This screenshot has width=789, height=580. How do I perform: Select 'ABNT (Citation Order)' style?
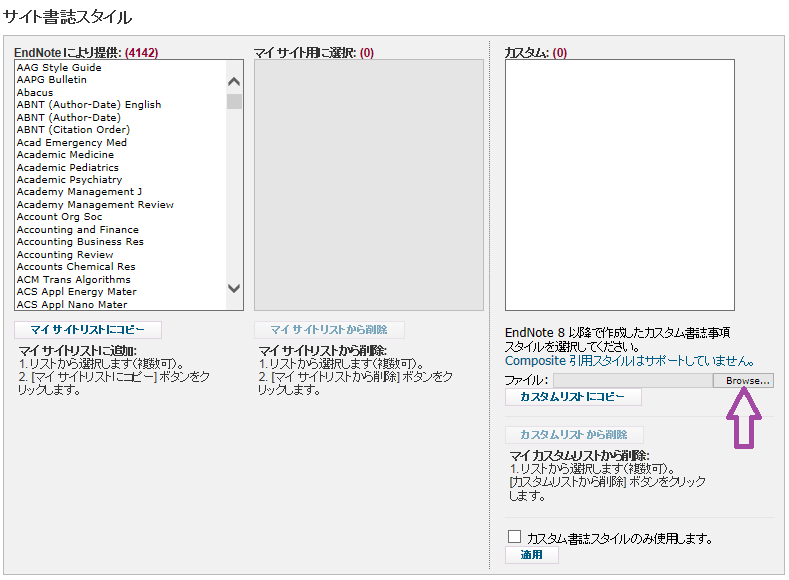tap(73, 130)
